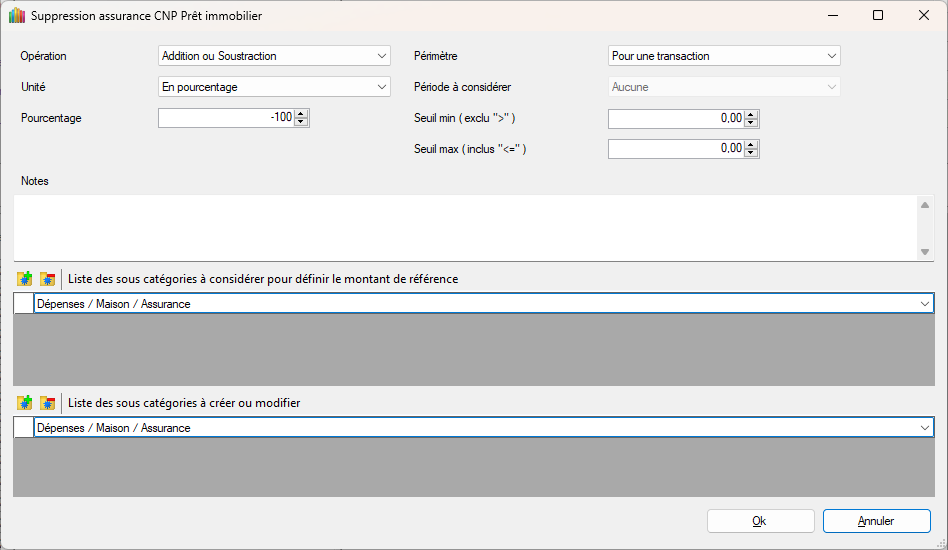Increment the Seuil min value
948x550 pixels.
tap(752, 114)
